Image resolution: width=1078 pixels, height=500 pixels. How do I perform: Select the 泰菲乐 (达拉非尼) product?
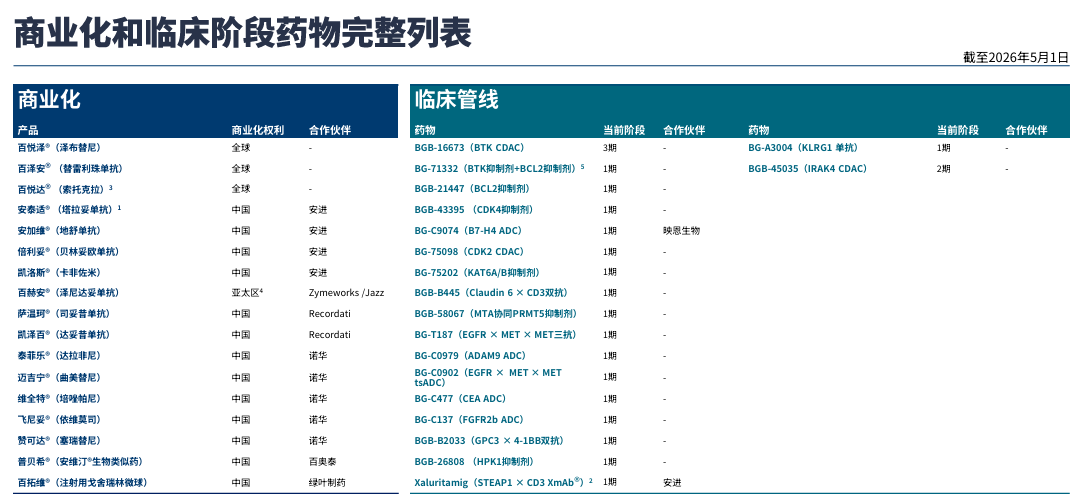point(58,356)
